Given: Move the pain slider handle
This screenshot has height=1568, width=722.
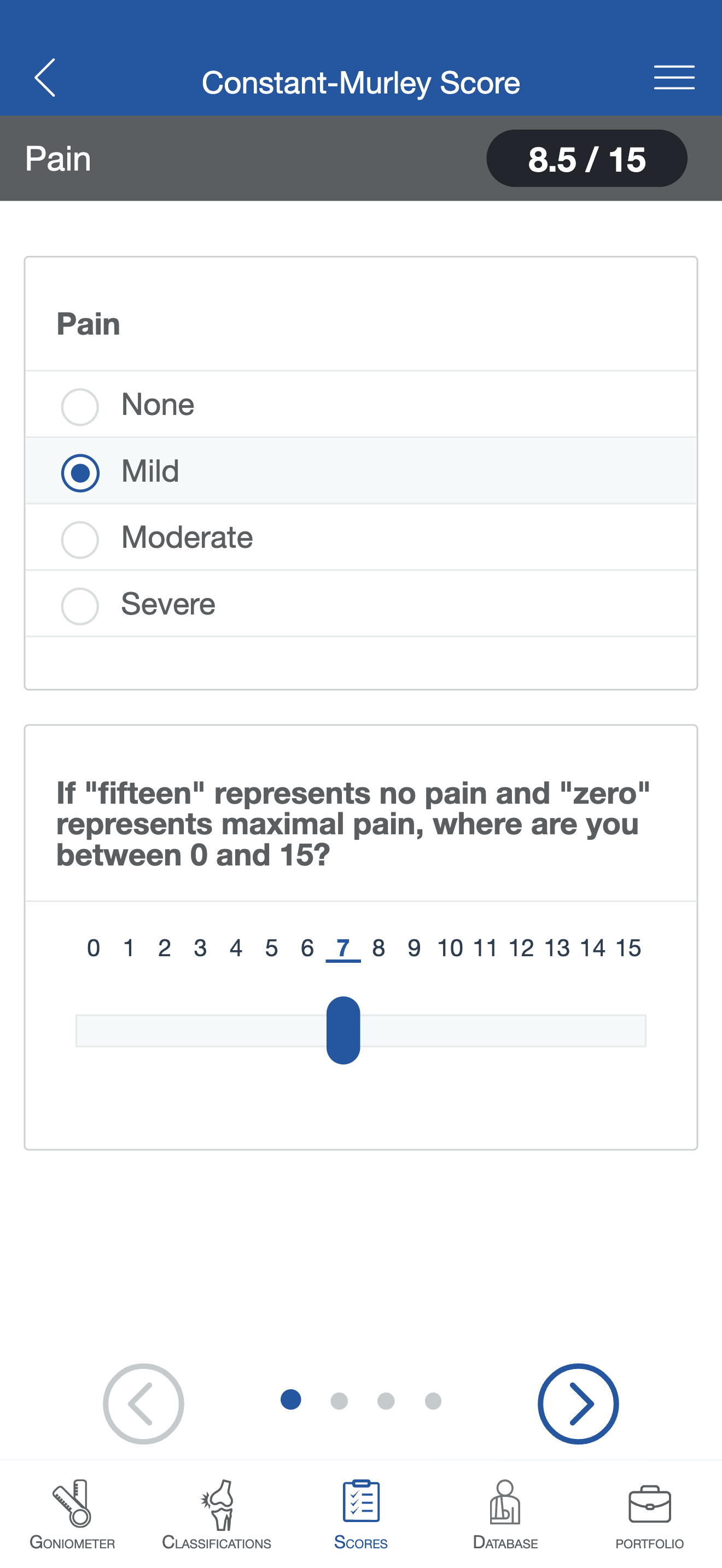Looking at the screenshot, I should (343, 1030).
